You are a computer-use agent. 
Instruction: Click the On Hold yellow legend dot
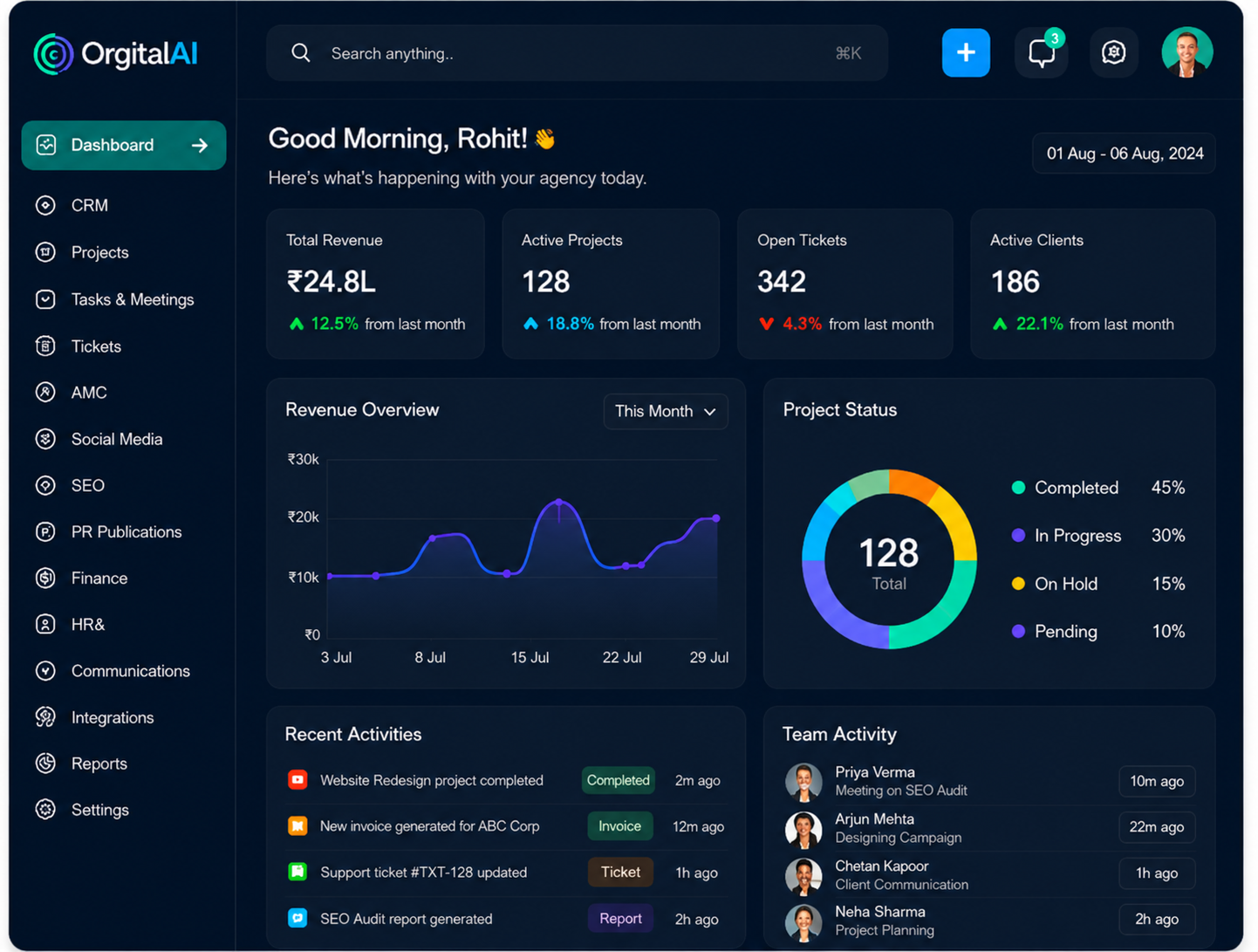tap(1018, 584)
